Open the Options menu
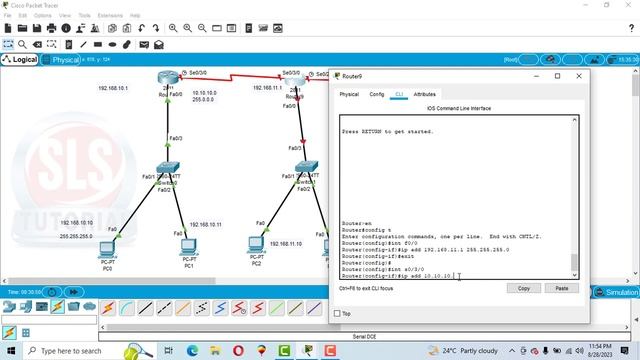640x360 pixels. pos(42,16)
